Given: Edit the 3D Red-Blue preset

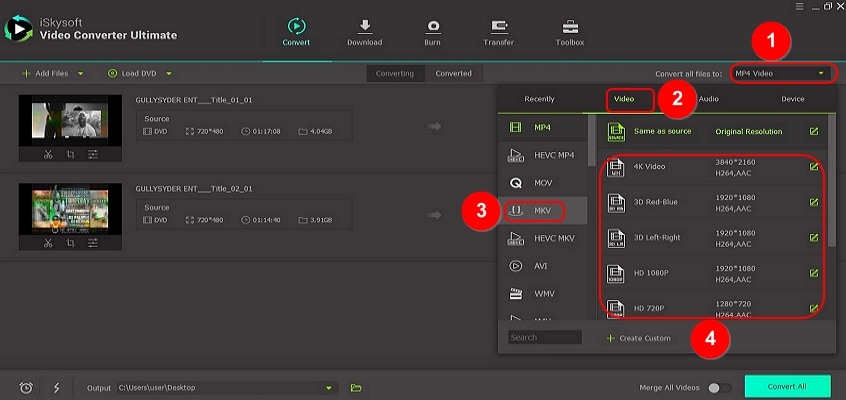Looking at the screenshot, I should (x=814, y=202).
